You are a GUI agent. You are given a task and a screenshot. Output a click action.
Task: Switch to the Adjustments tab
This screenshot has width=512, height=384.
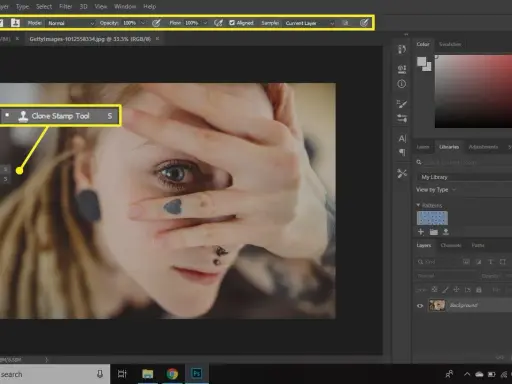pos(483,147)
